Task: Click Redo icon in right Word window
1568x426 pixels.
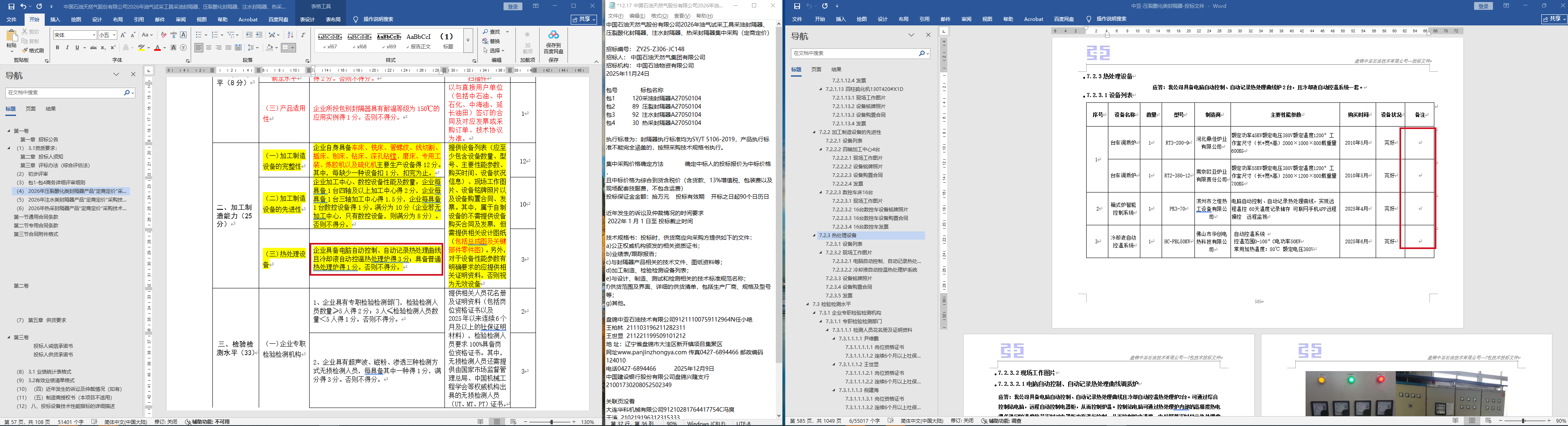Action: point(825,6)
